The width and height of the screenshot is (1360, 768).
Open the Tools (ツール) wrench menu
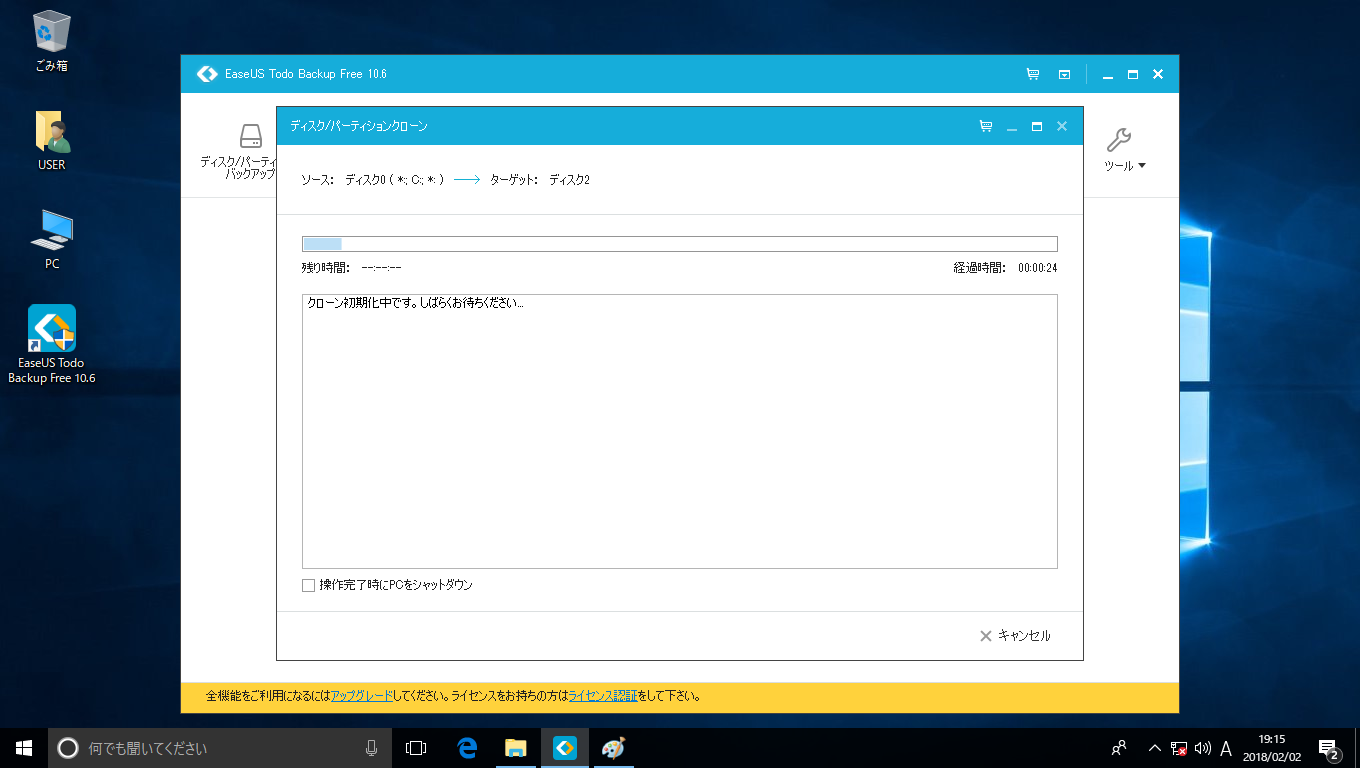1124,150
